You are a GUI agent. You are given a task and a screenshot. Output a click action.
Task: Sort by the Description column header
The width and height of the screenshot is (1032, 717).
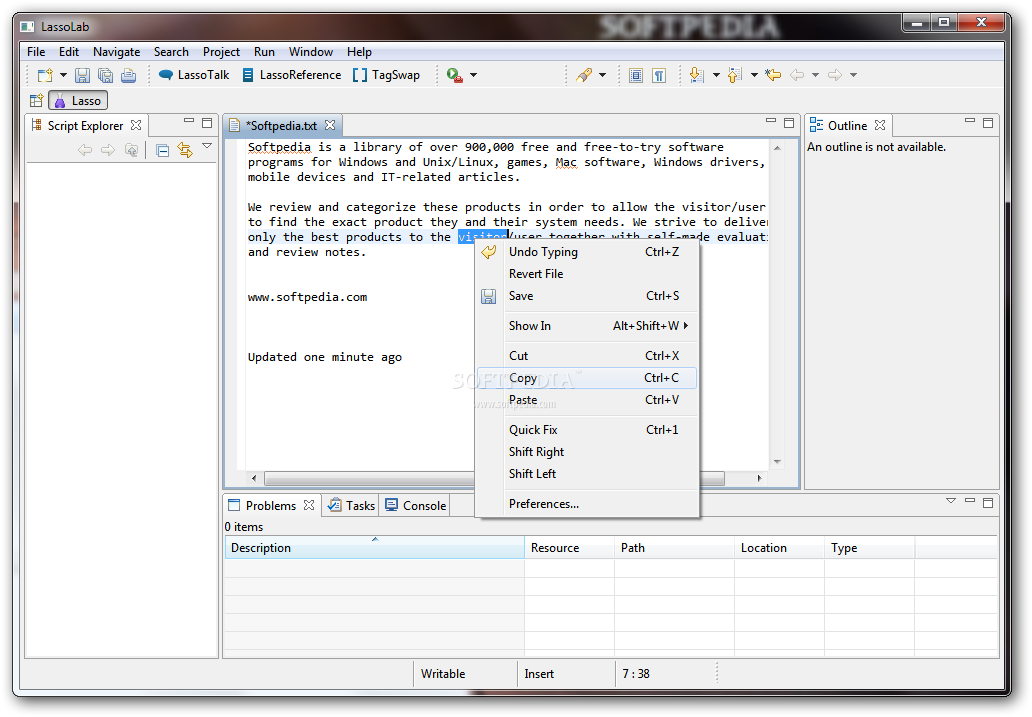(374, 548)
